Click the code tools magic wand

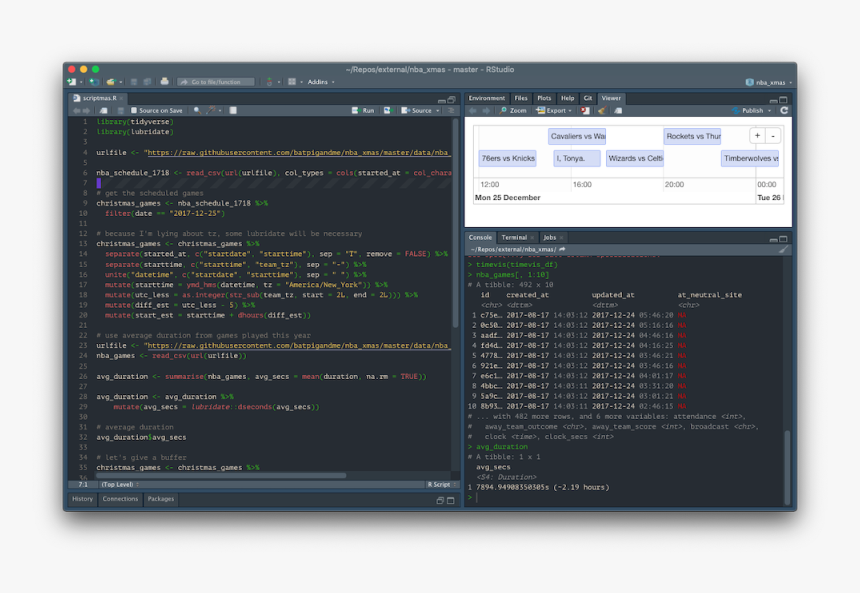coord(211,110)
